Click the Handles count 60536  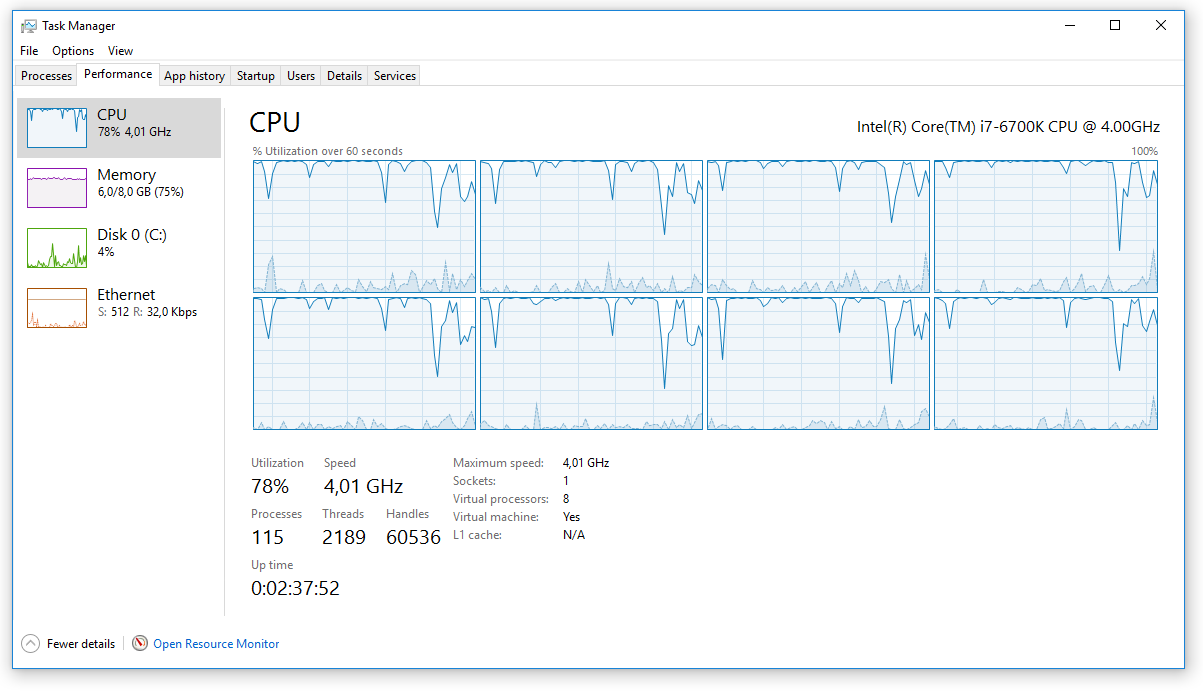coord(413,538)
